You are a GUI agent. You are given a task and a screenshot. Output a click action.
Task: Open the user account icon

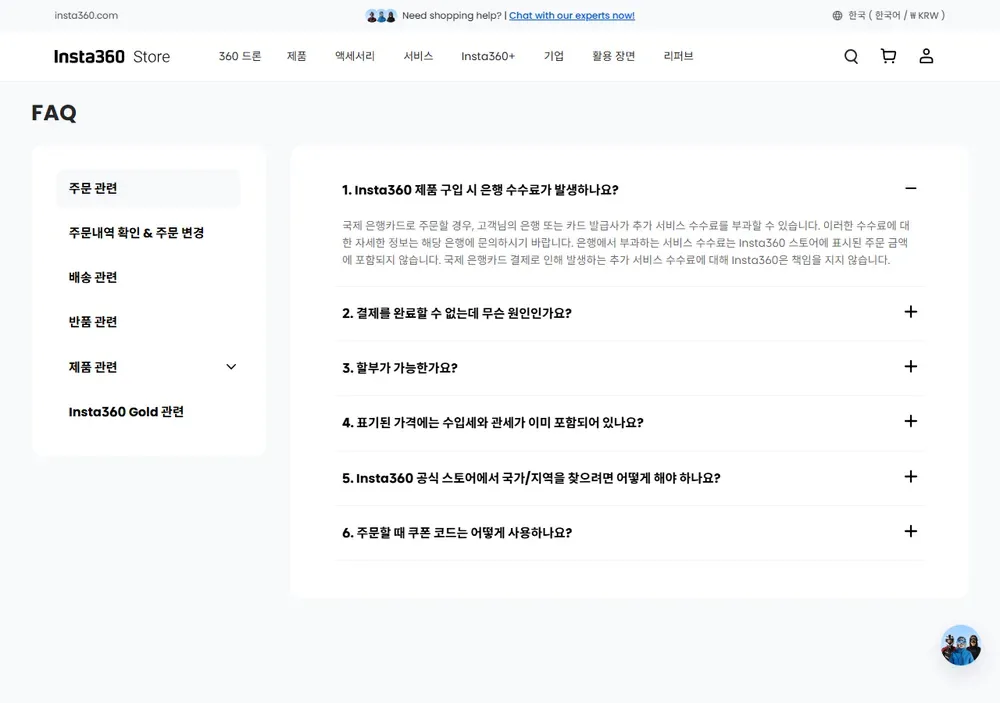(x=926, y=56)
